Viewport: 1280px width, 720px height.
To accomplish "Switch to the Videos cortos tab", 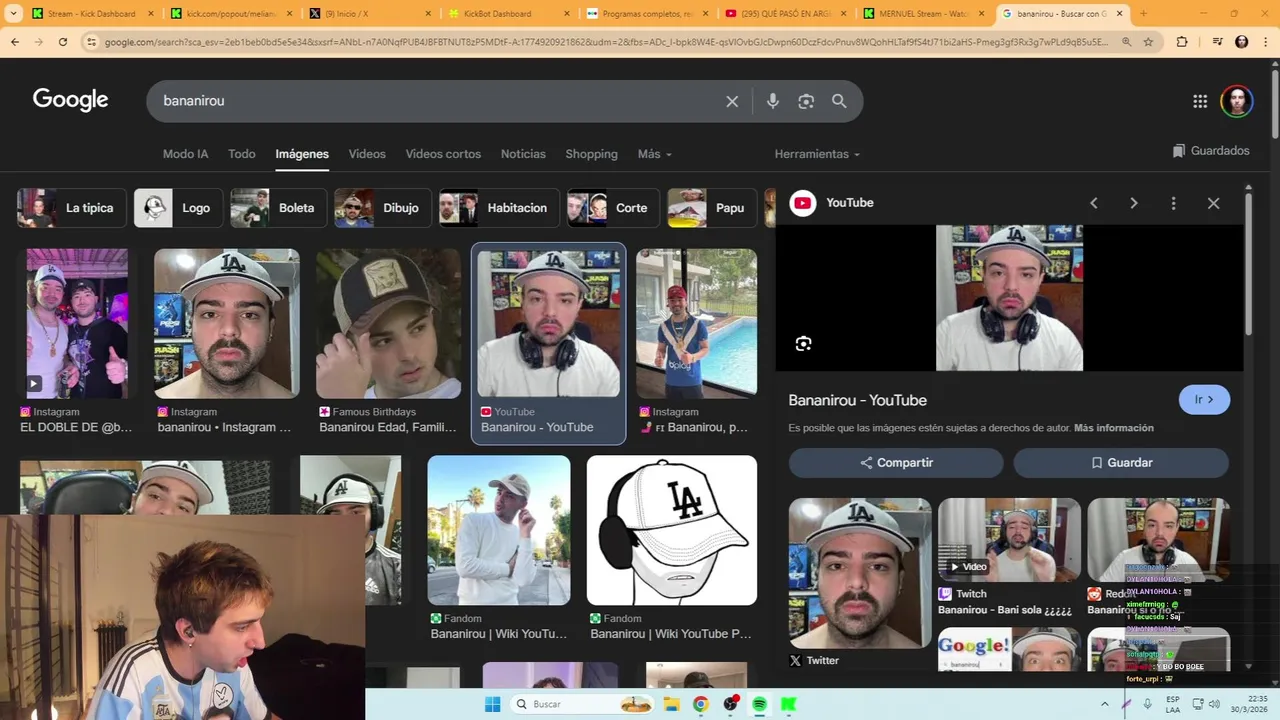I will tap(443, 154).
